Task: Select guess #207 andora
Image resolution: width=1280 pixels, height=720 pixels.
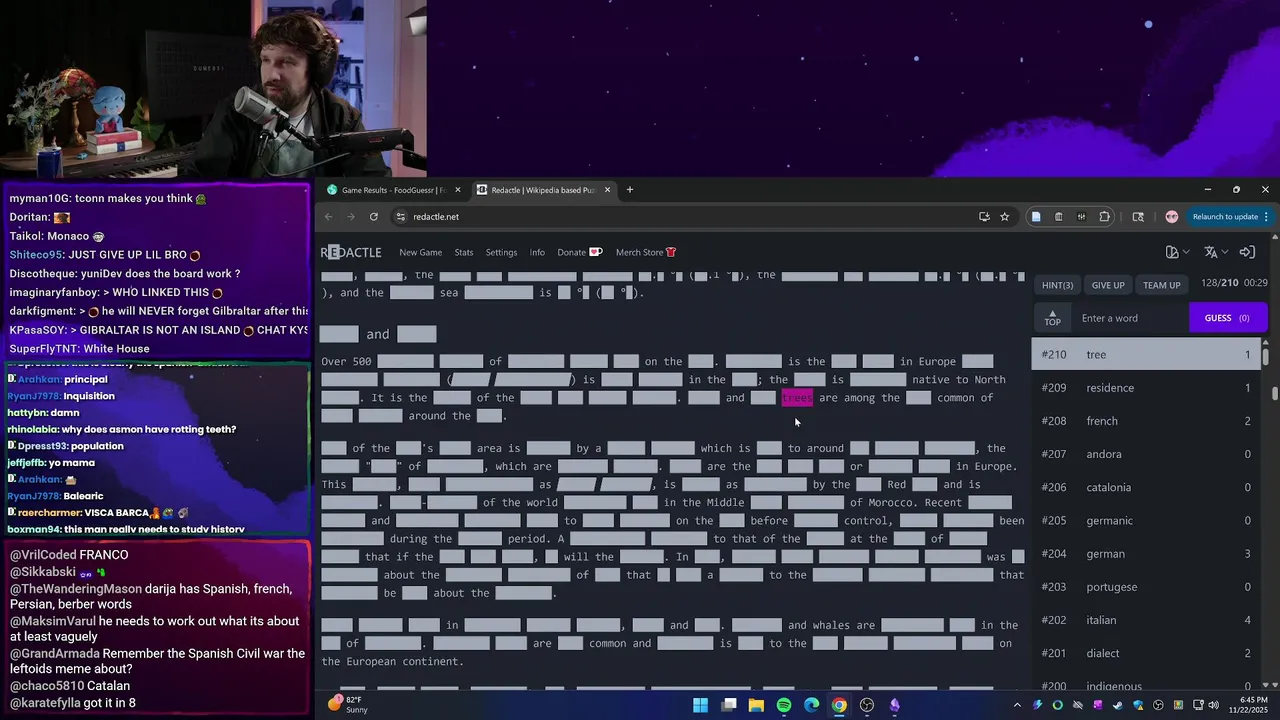Action: (1146, 454)
